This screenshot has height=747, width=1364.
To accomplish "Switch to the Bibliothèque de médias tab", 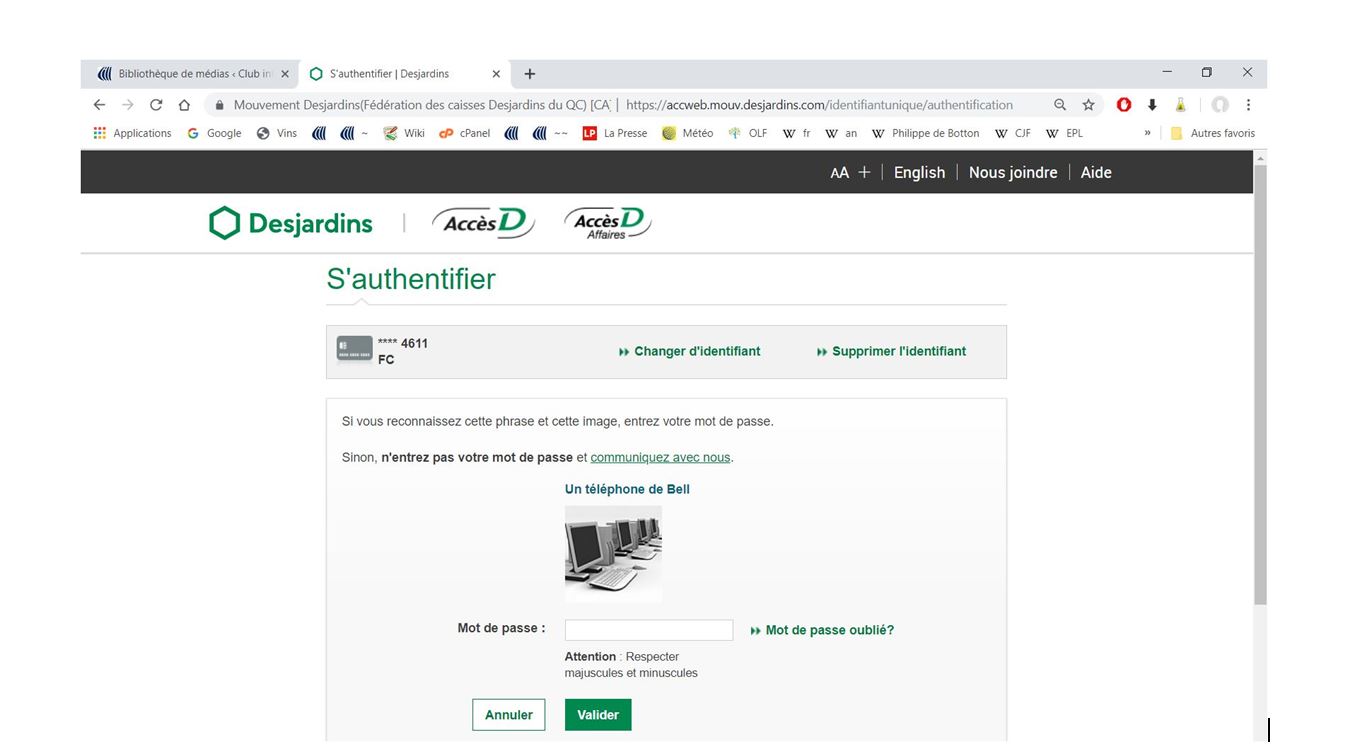I will [x=188, y=74].
